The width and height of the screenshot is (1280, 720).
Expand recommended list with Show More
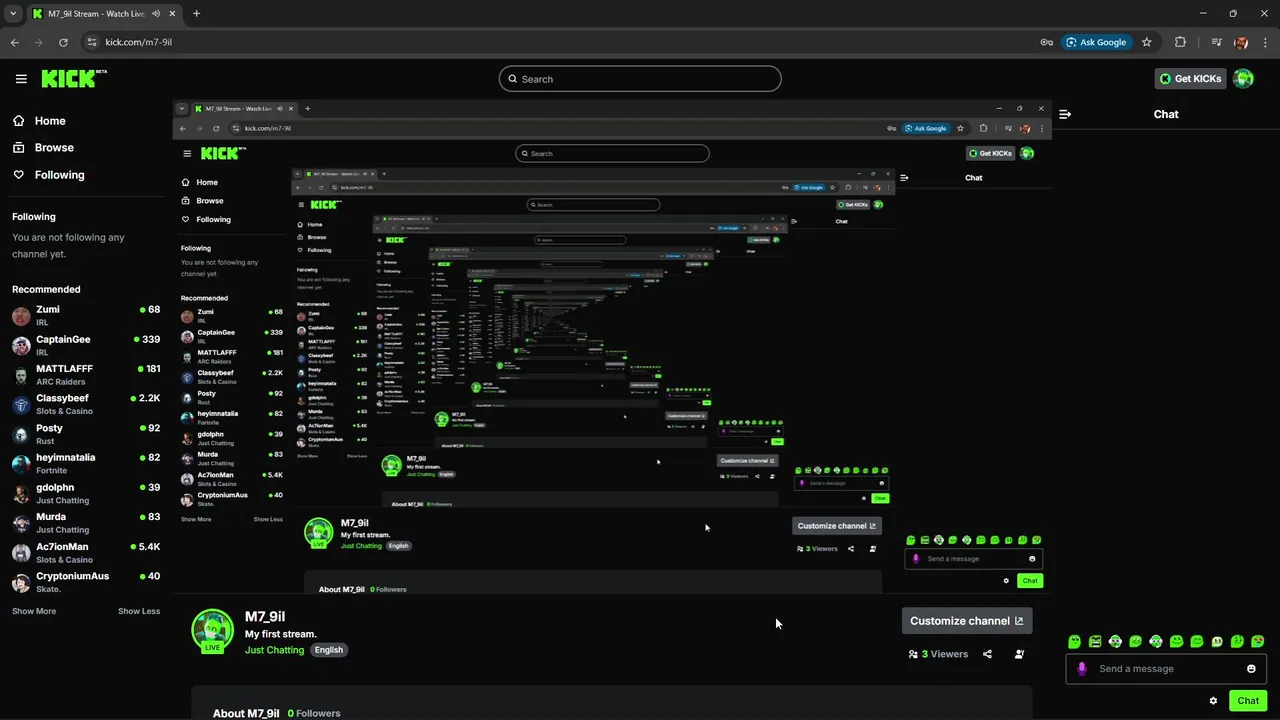[34, 611]
